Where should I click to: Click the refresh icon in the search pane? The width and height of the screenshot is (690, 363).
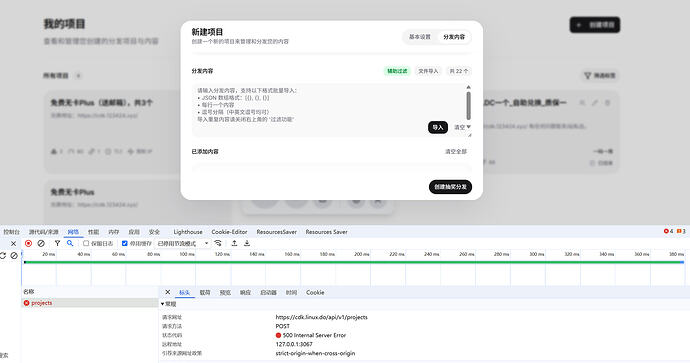pyautogui.click(x=3, y=255)
